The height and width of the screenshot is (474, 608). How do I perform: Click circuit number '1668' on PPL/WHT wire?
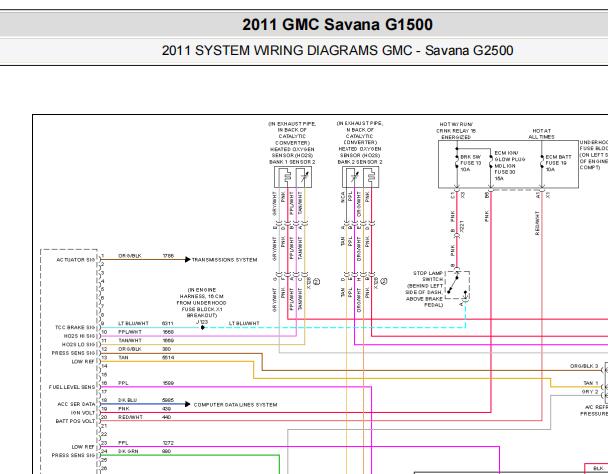168,332
